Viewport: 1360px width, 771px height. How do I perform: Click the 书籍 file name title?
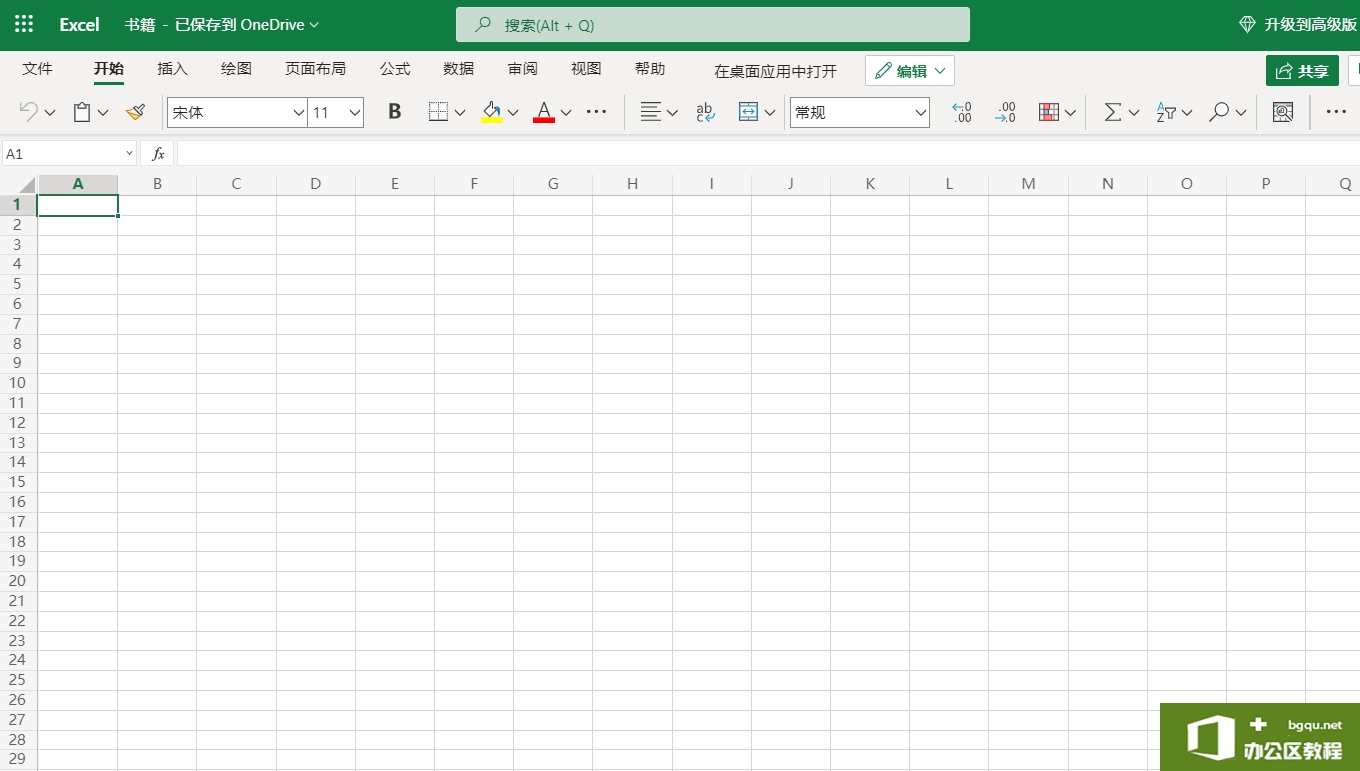click(x=140, y=25)
